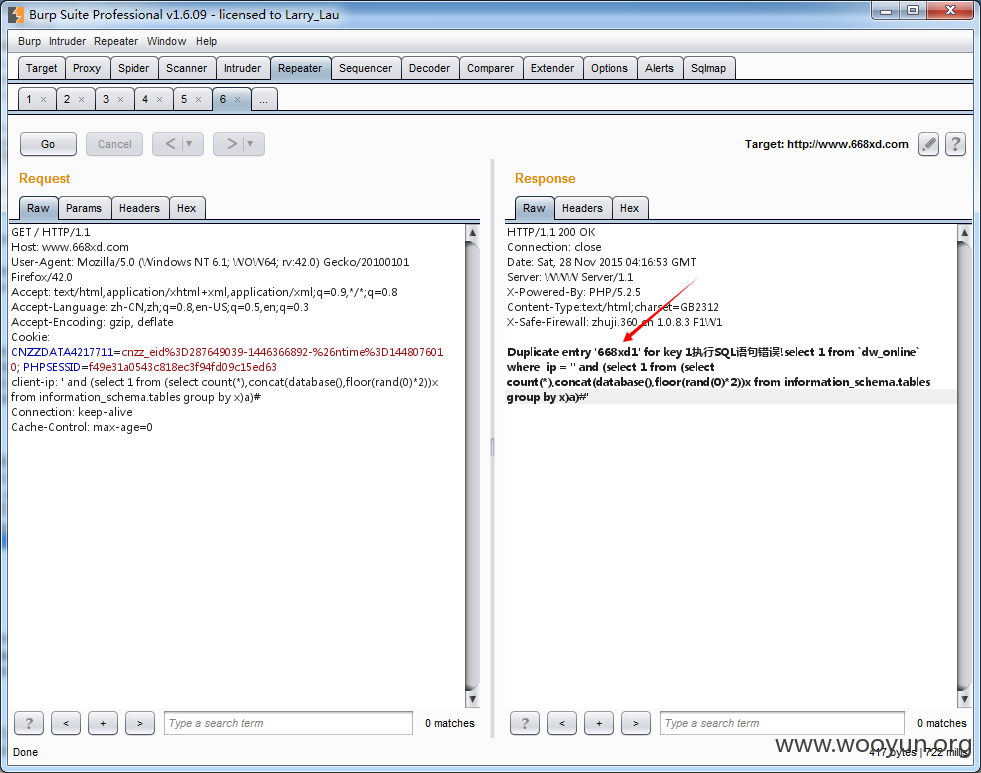
Task: Close repeater tab 4 with its x
Action: (160, 99)
